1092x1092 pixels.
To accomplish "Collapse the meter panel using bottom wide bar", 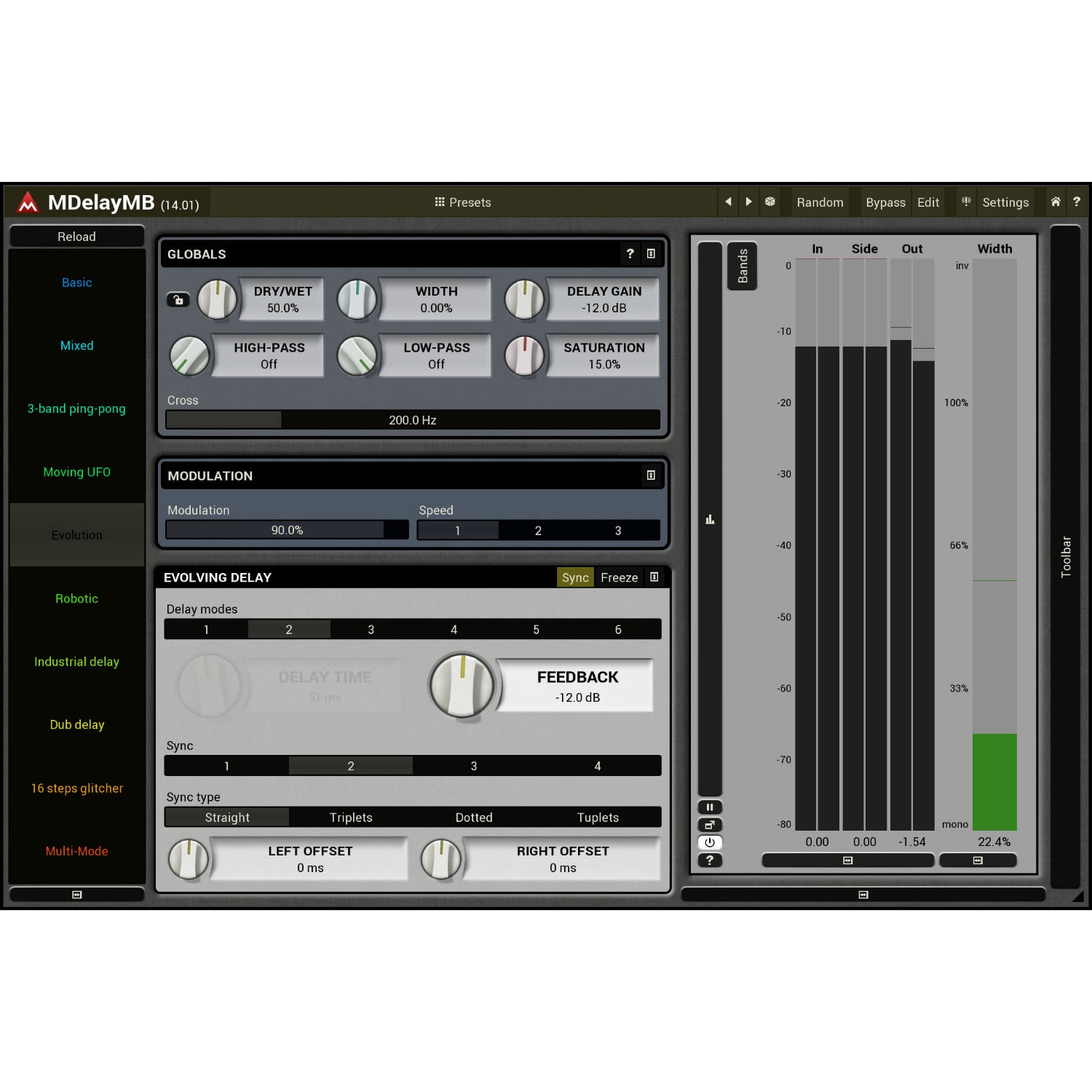I will pyautogui.click(x=863, y=895).
